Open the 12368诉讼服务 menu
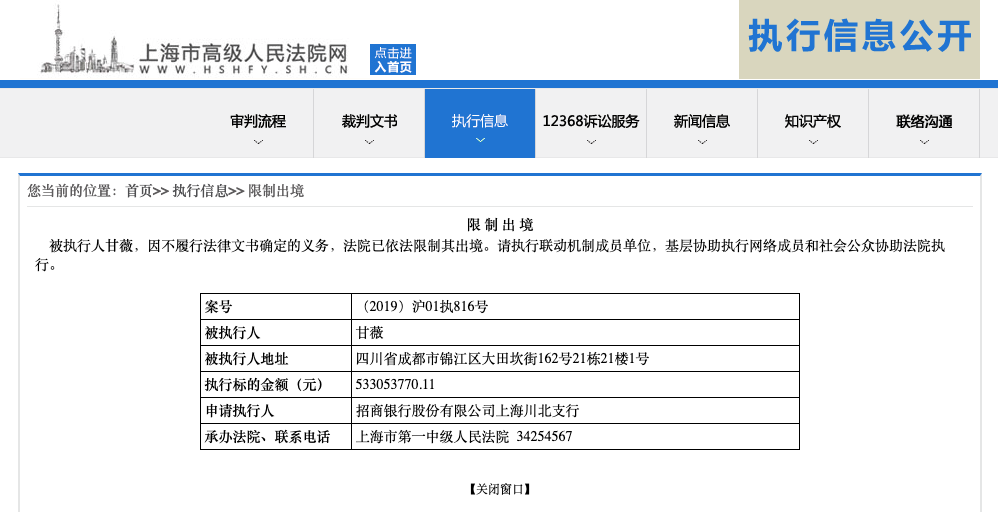The width and height of the screenshot is (998, 512). tap(591, 124)
